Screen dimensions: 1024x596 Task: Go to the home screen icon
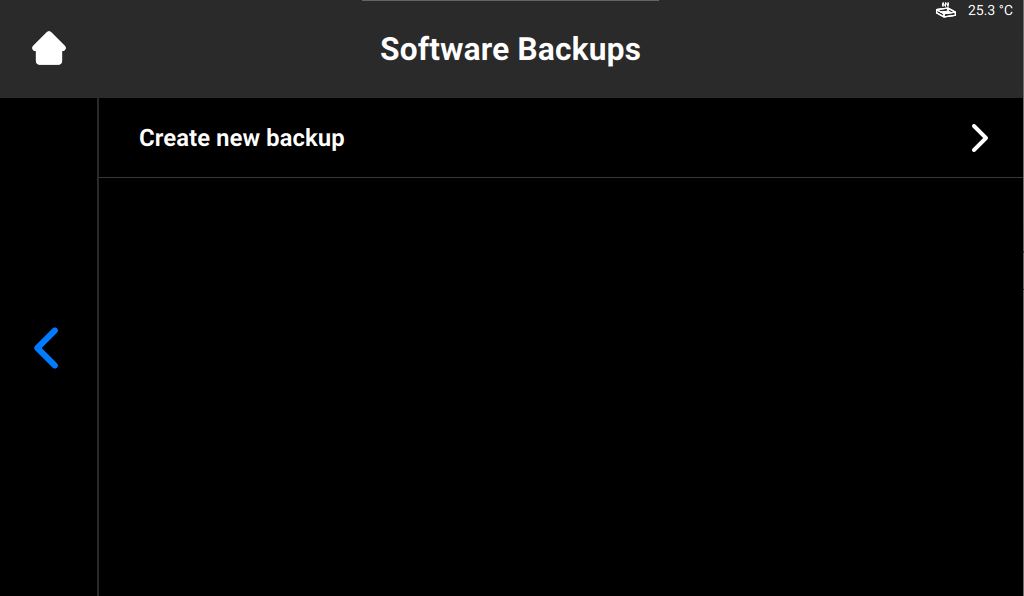click(49, 48)
